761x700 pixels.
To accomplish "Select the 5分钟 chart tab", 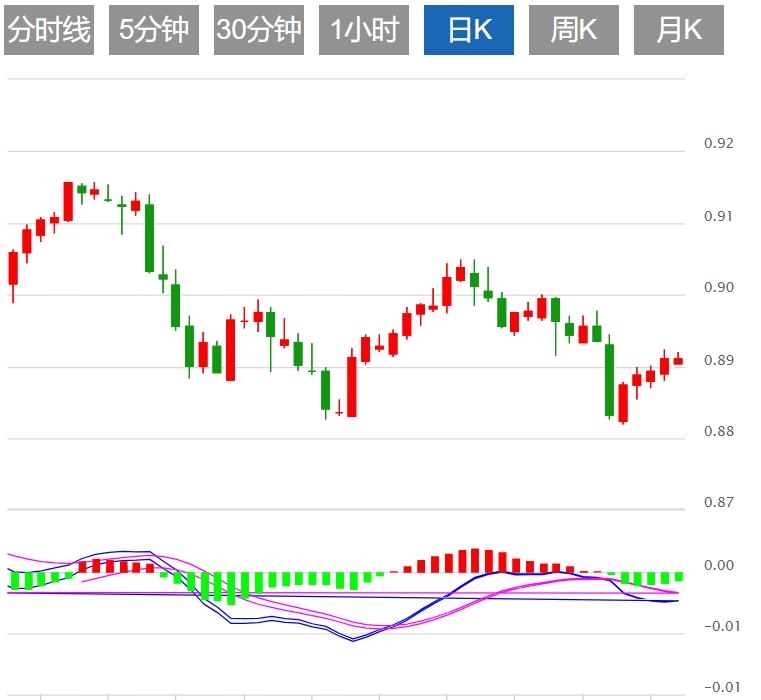I will pos(154,31).
